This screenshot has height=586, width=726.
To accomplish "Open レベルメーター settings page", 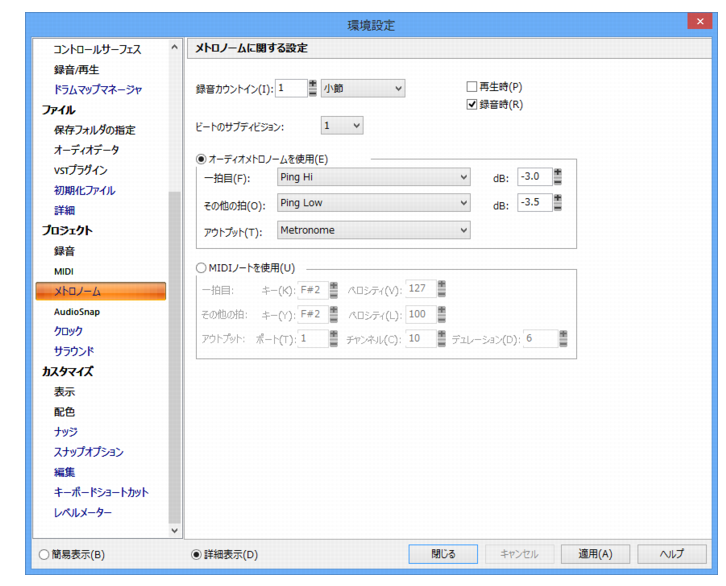I will pos(83,512).
